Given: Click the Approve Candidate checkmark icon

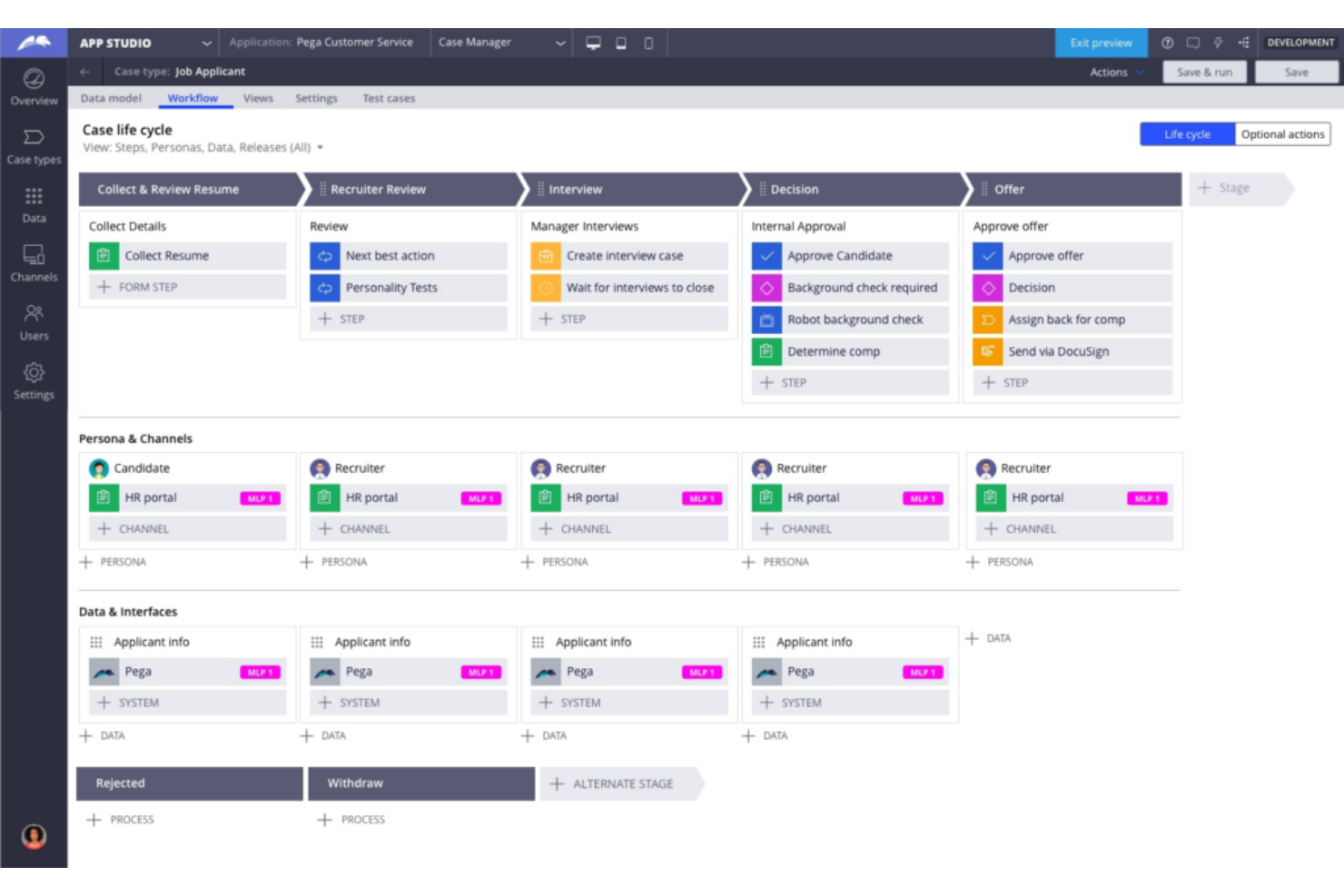Looking at the screenshot, I should click(766, 256).
